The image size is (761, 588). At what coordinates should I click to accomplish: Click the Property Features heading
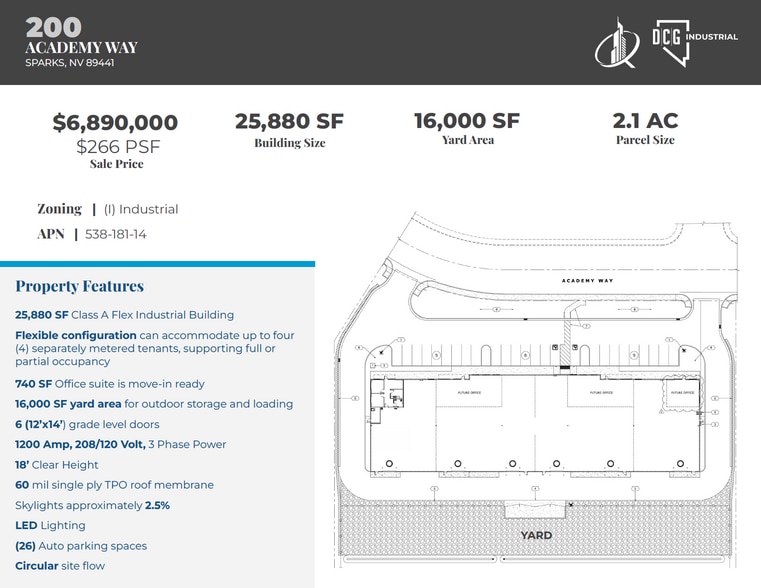80,286
